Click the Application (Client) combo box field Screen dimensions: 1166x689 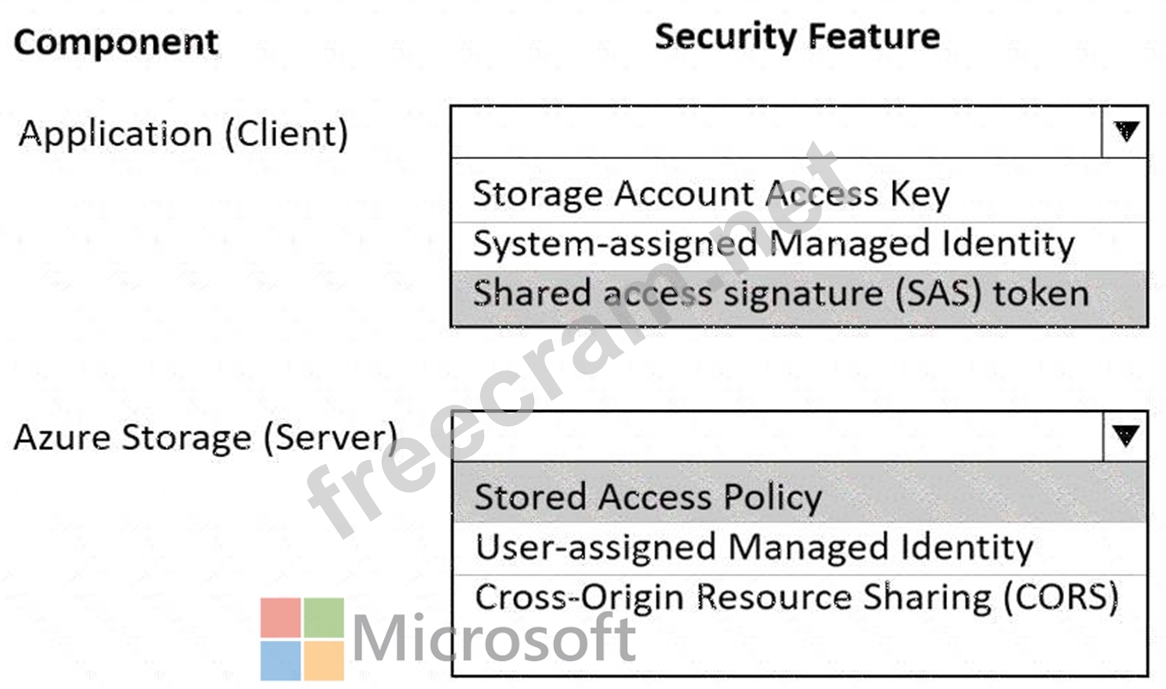[x=776, y=132]
